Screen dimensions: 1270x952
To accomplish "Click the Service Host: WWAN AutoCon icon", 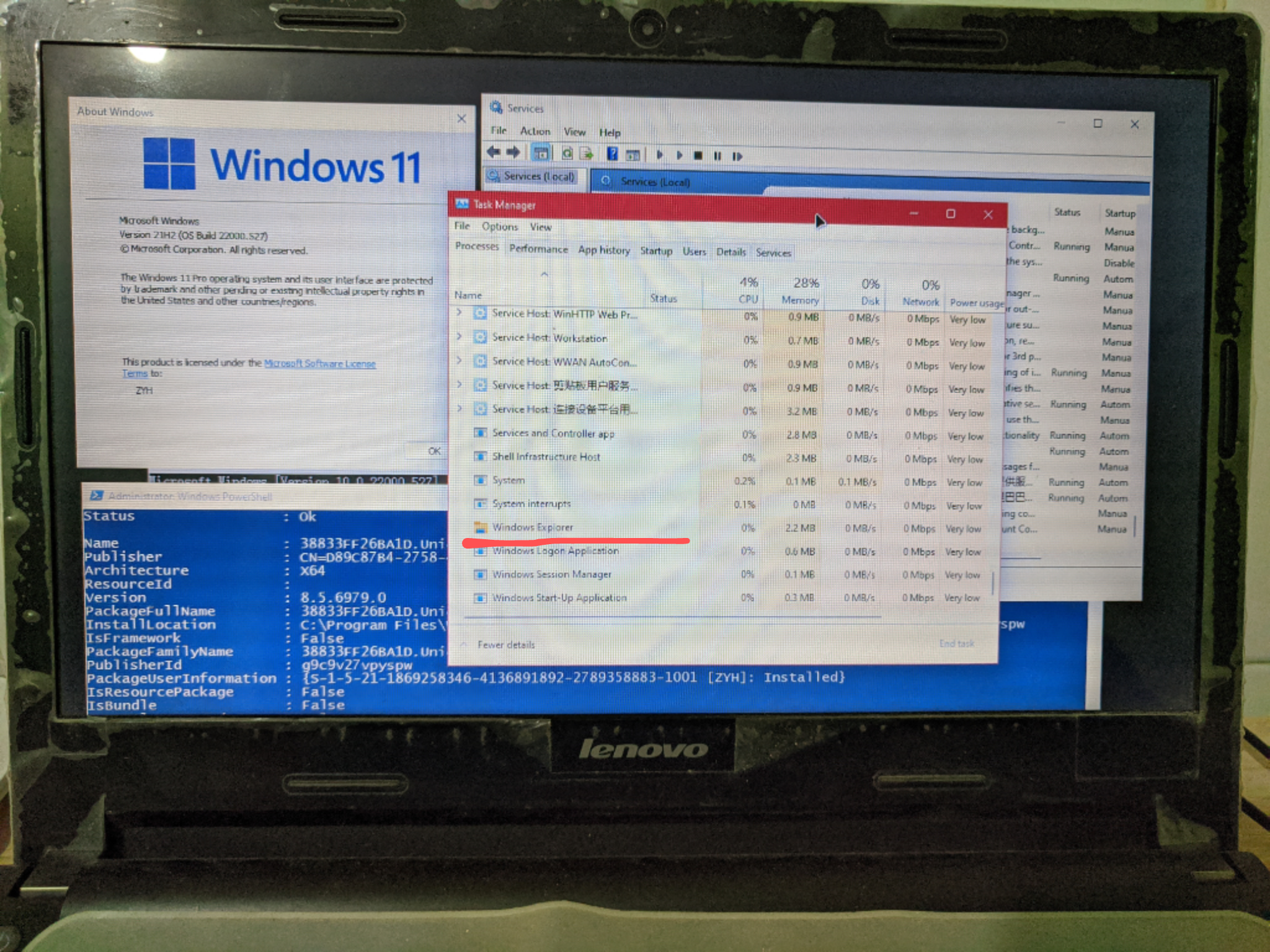I will point(479,361).
